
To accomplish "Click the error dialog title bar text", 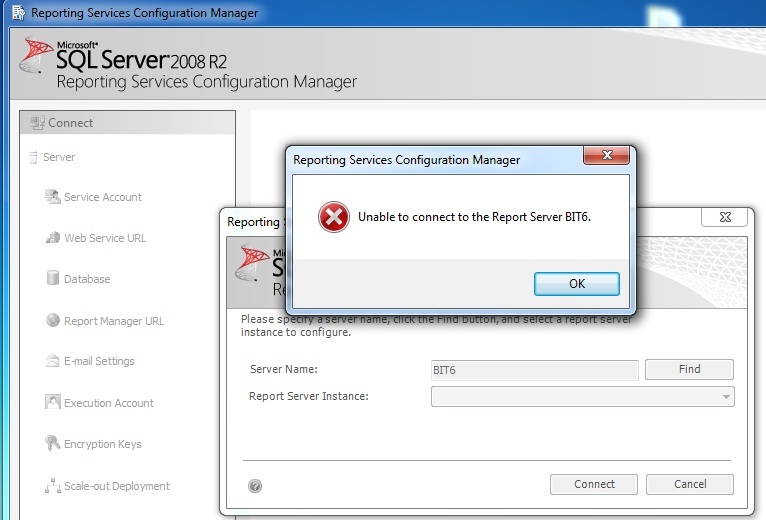I will pos(406,160).
